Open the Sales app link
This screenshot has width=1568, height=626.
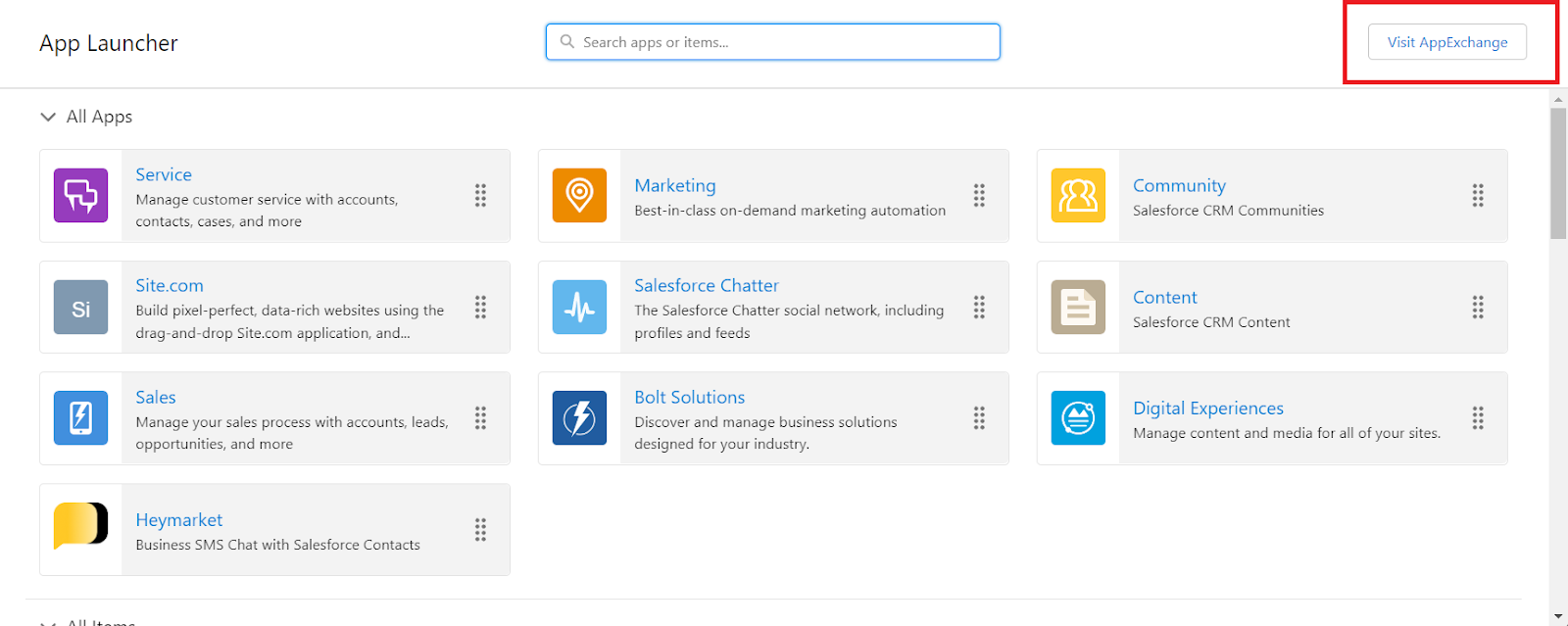coord(156,397)
